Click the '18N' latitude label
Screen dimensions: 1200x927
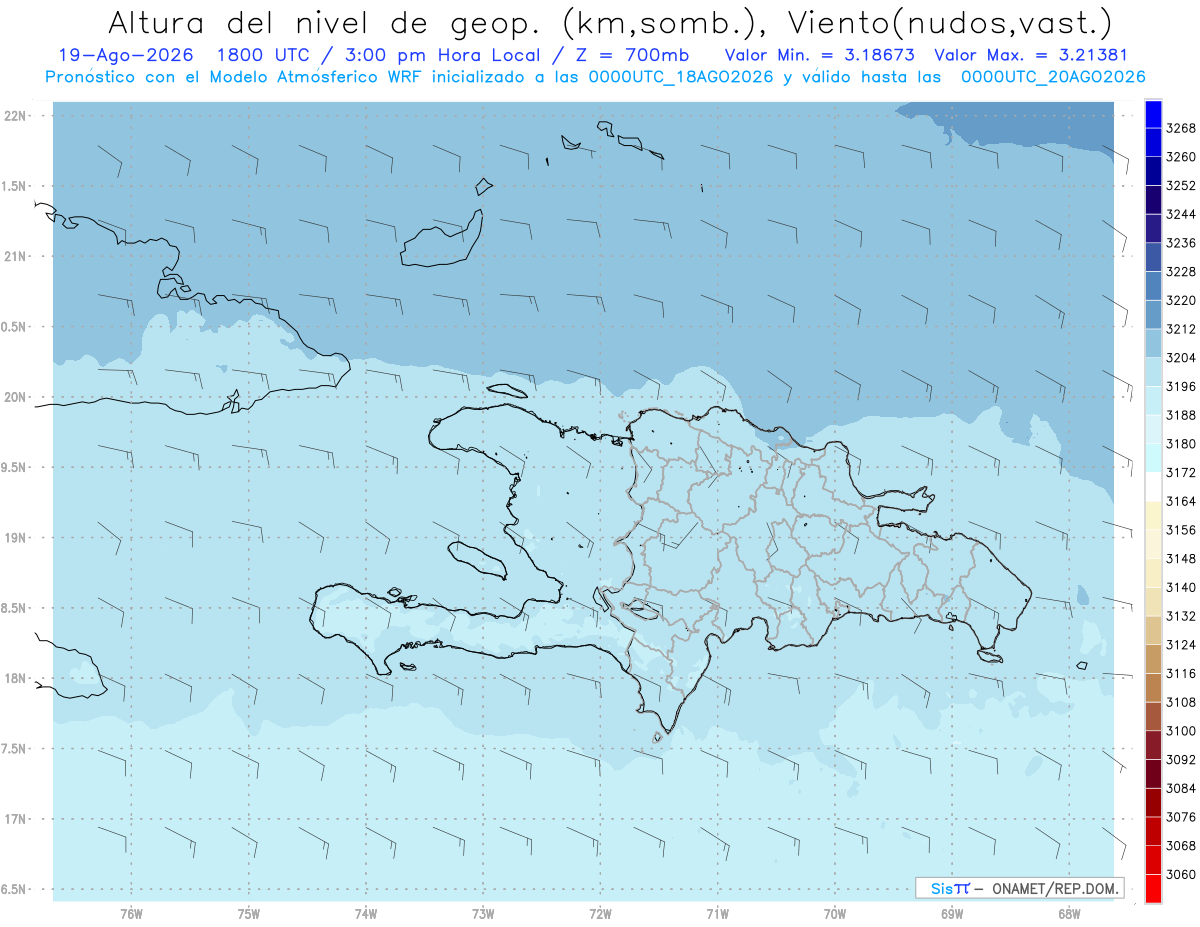pos(15,678)
